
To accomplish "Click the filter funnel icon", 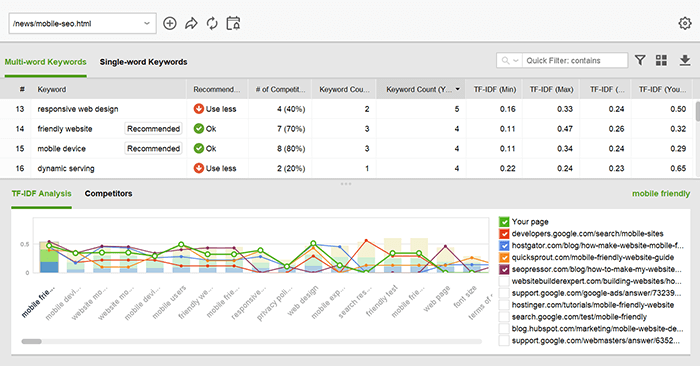I will [640, 60].
